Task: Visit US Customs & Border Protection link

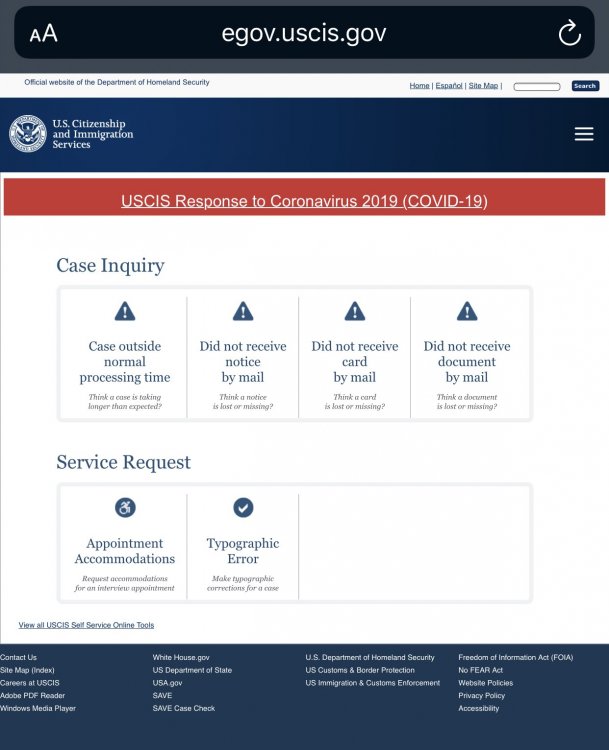Action: (360, 670)
